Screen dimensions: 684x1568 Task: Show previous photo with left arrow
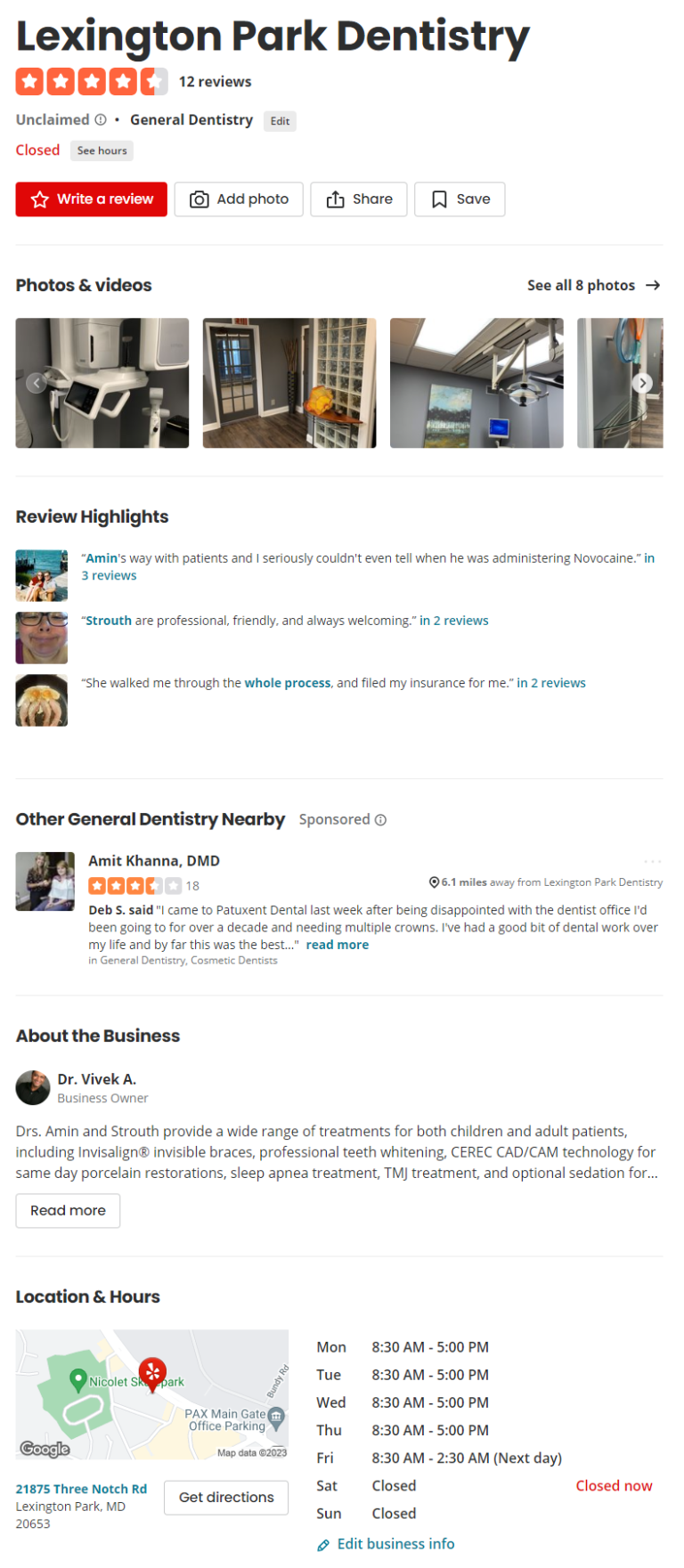[37, 383]
